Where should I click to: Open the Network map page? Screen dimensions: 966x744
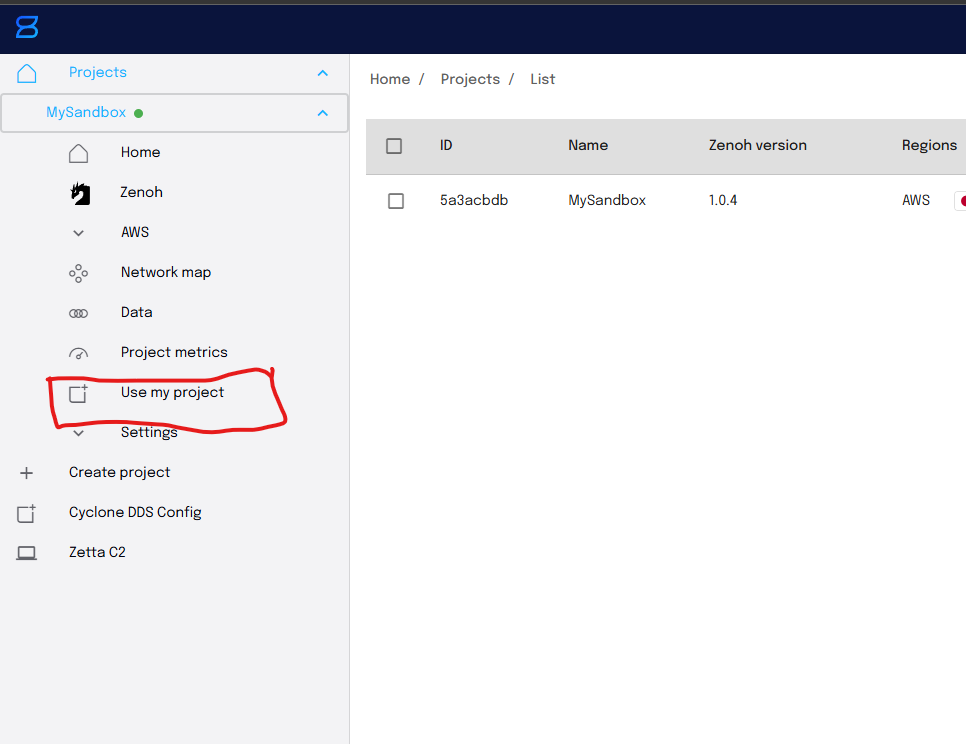166,272
